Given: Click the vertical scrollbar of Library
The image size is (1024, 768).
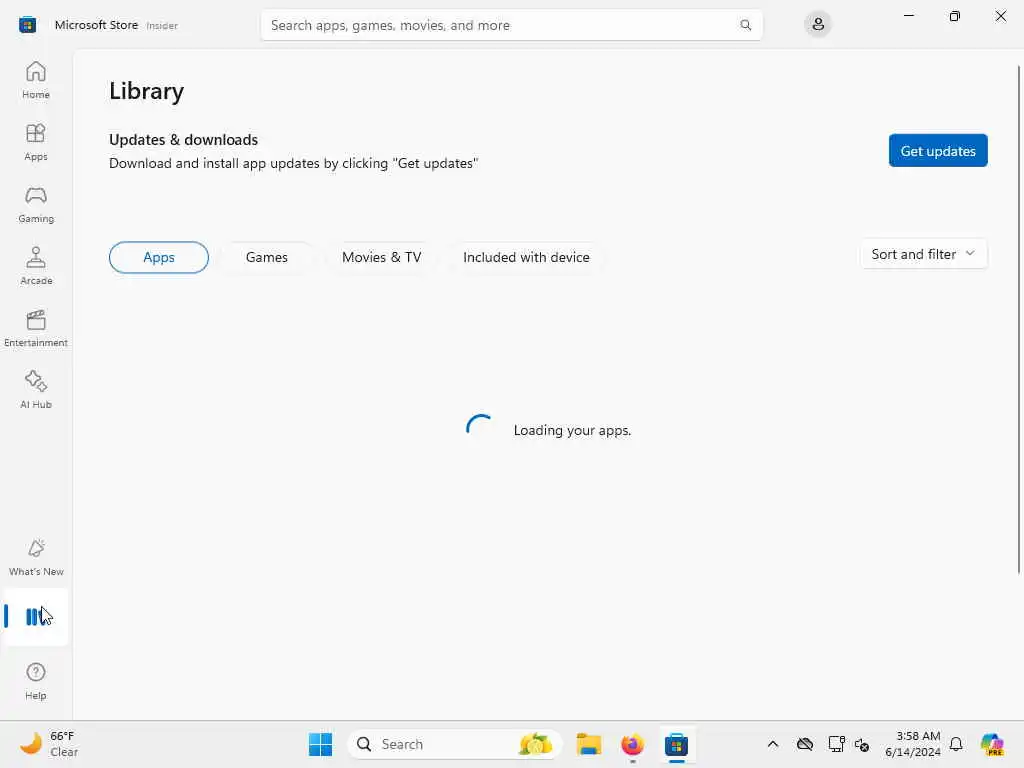Looking at the screenshot, I should [1019, 320].
